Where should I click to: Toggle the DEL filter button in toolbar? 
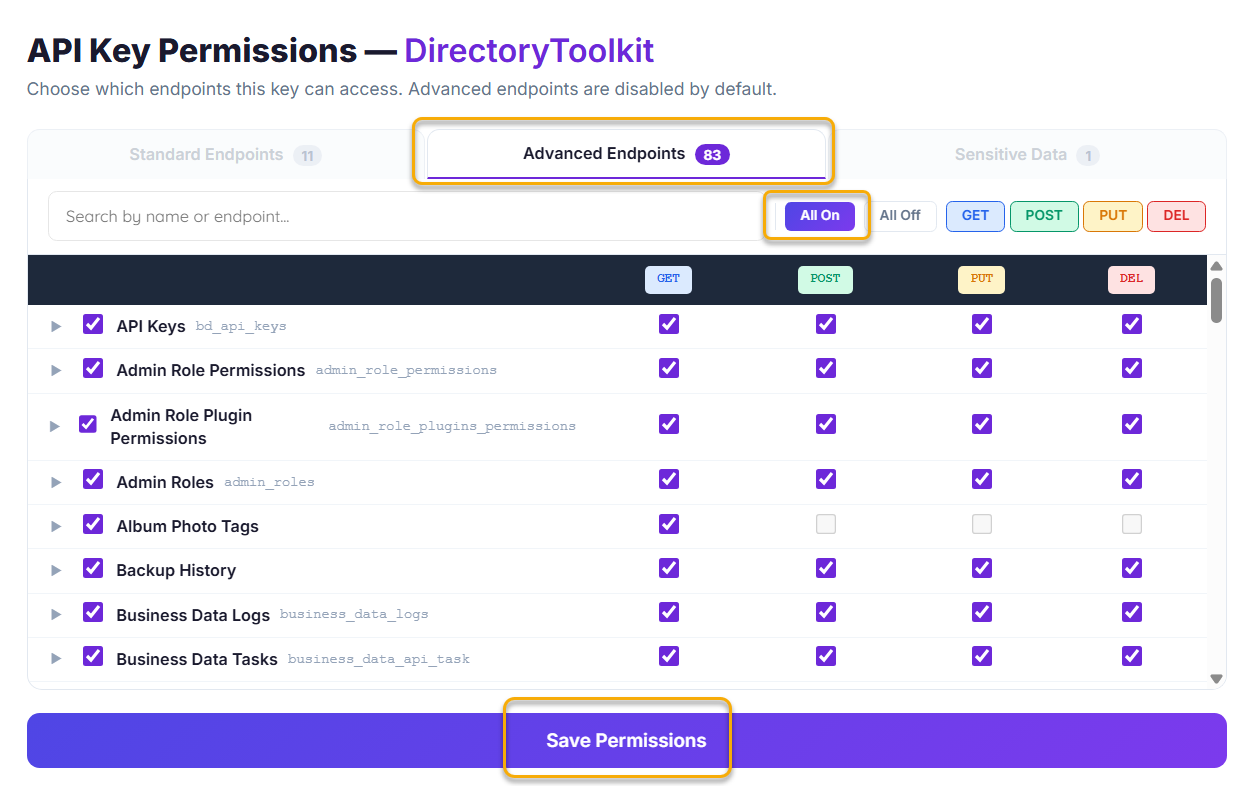tap(1177, 216)
